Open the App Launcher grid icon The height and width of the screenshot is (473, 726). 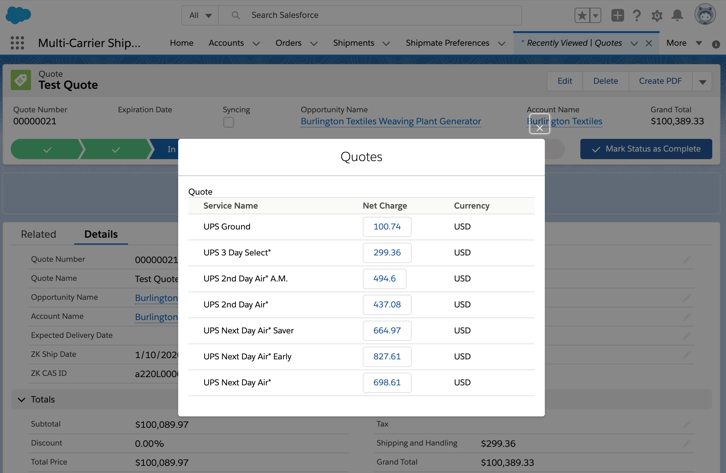tap(17, 43)
